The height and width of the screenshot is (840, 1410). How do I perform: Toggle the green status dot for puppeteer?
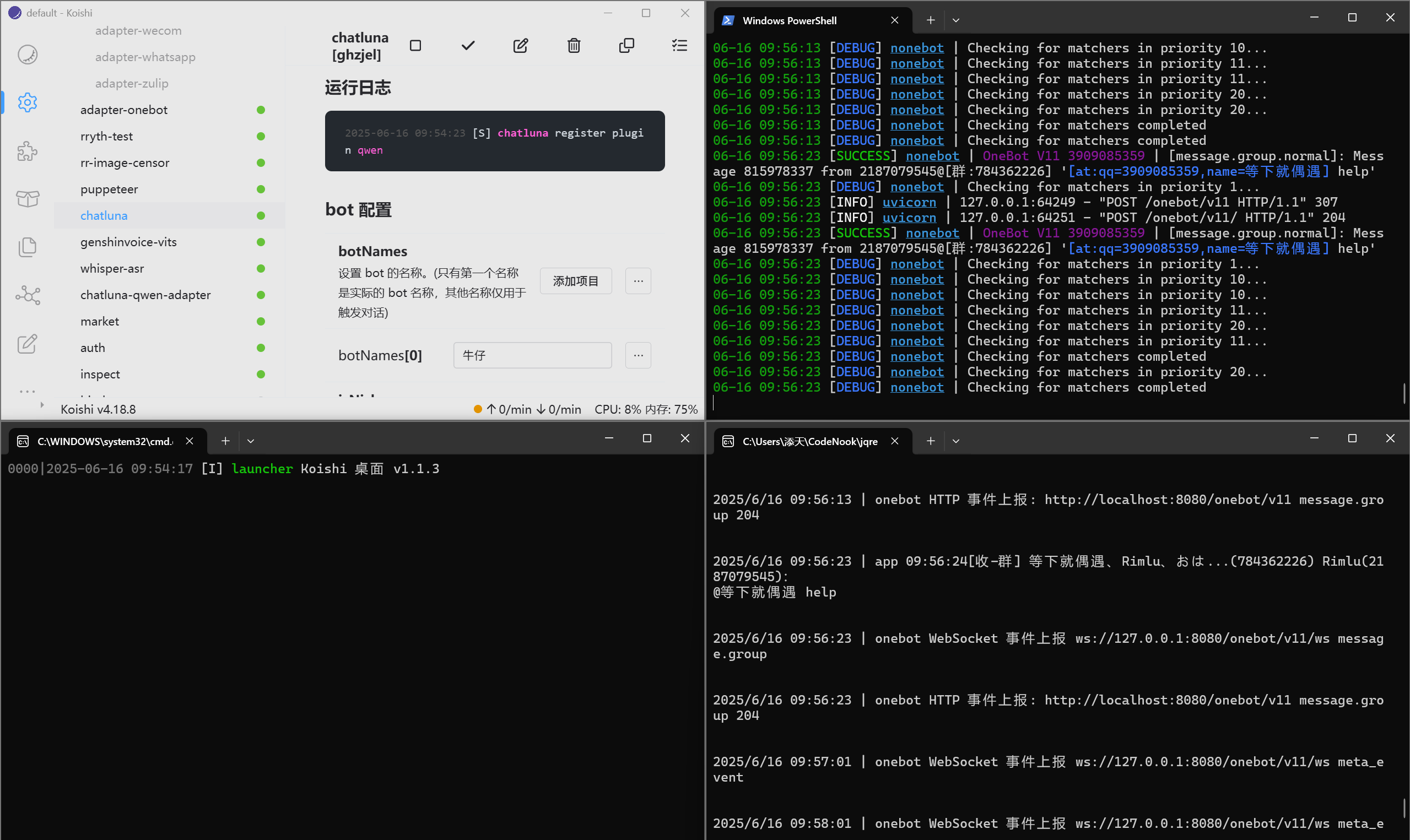[x=261, y=189]
